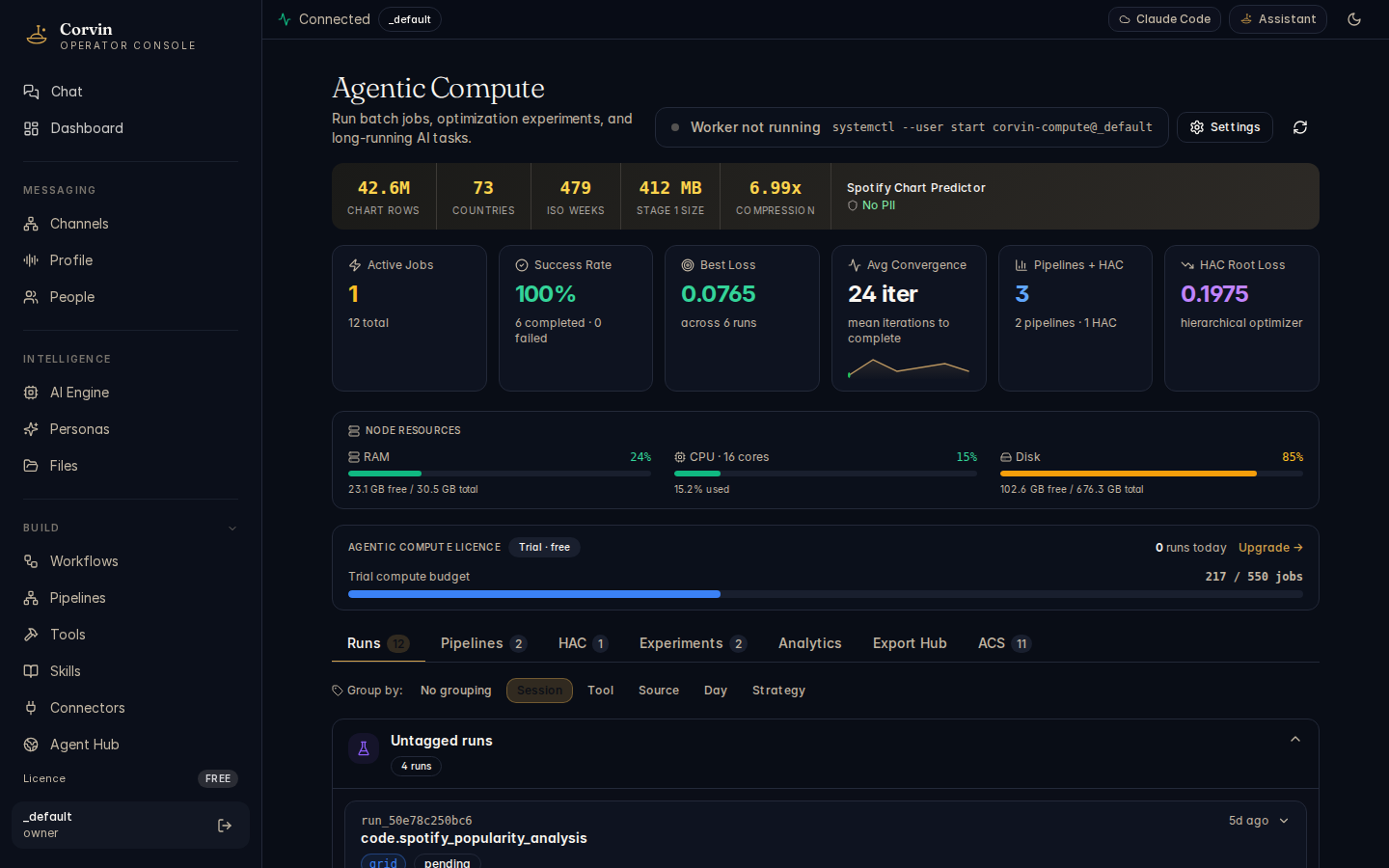Open the Connectors page
Viewport: 1389px width, 868px height.
[130, 708]
